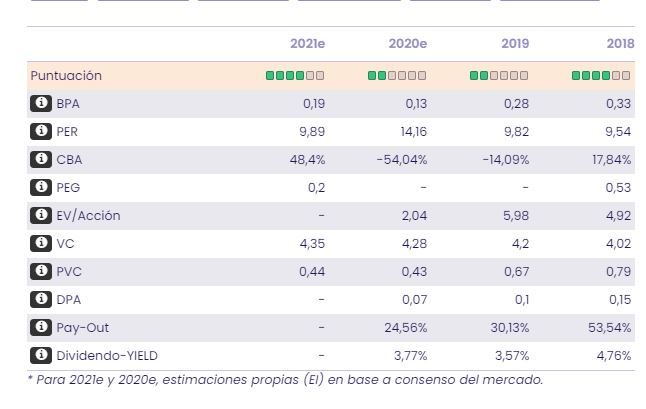The image size is (646, 409).
Task: Open the PER info icon
Action: click(x=41, y=131)
